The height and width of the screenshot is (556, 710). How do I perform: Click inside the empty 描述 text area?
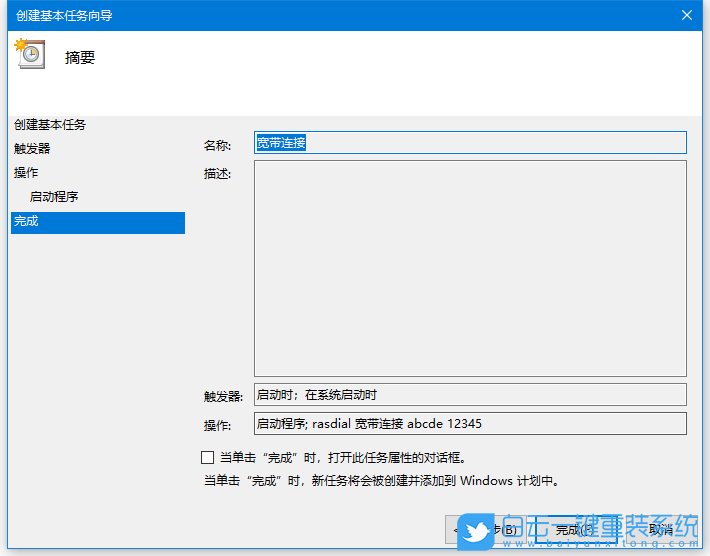470,268
